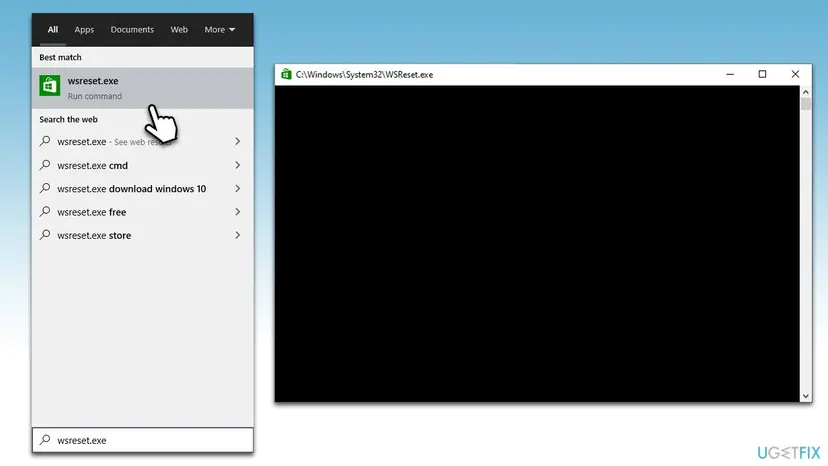Click the scrollbar thumb in WSReset window
Viewport: 828px width, 466px height.
coord(805,104)
